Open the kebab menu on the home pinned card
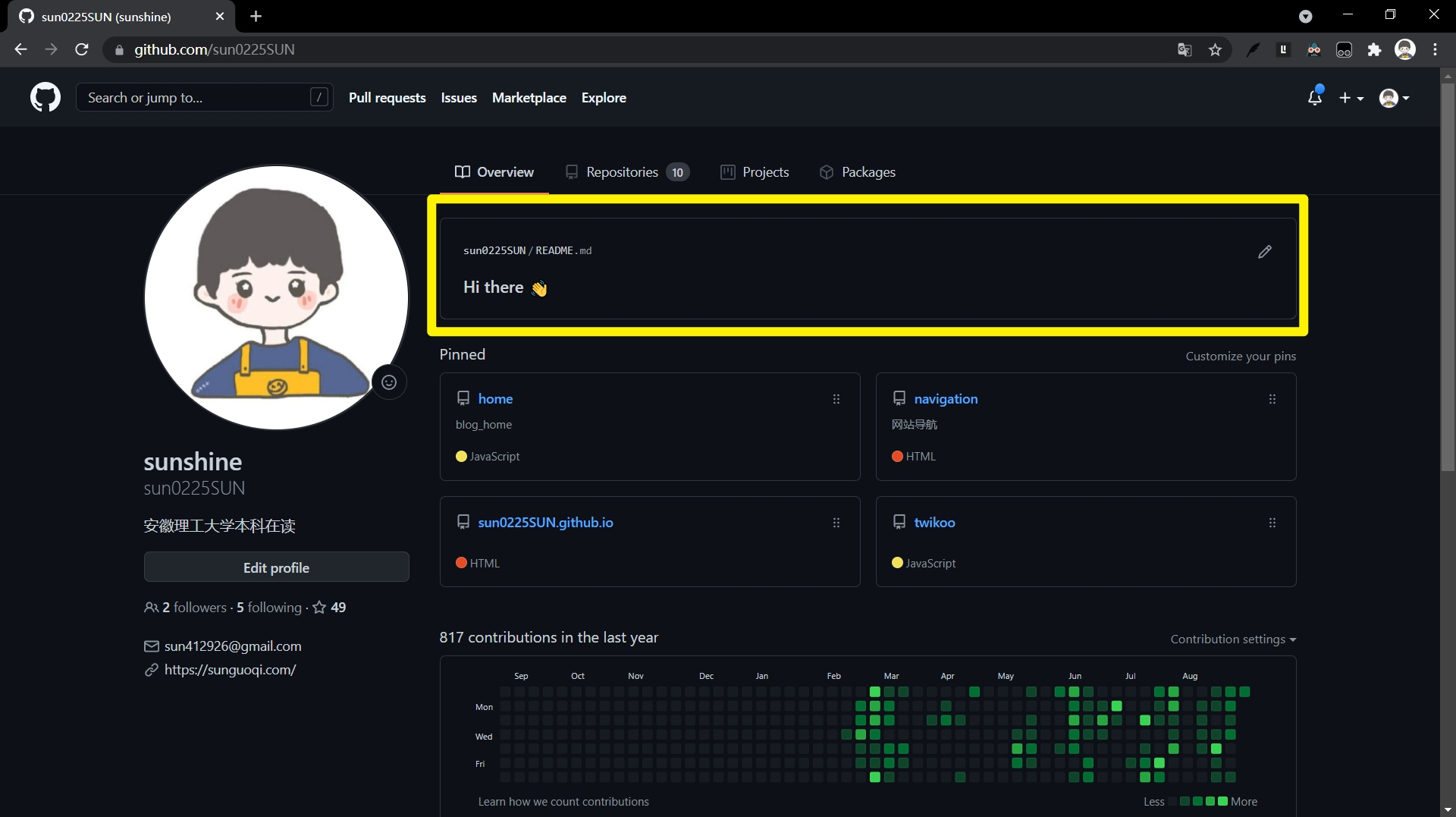1456x817 pixels. pyautogui.click(x=836, y=398)
